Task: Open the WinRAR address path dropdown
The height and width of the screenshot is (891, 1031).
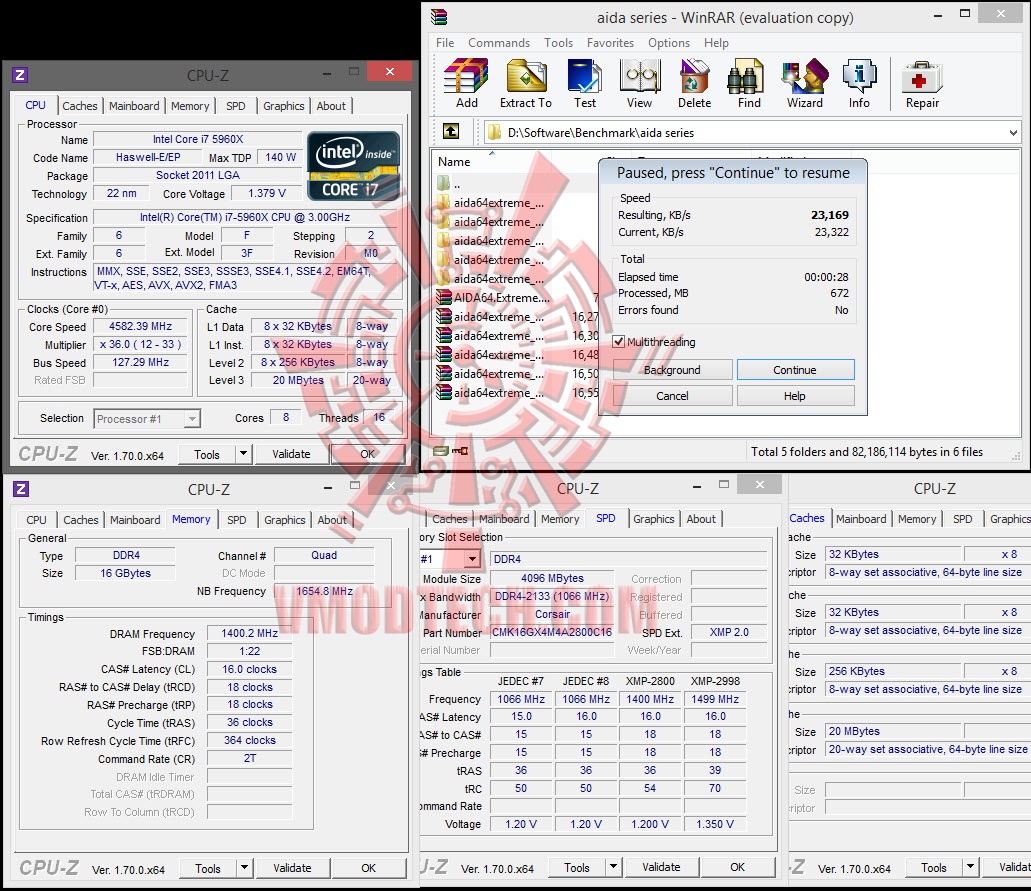Action: click(1013, 133)
